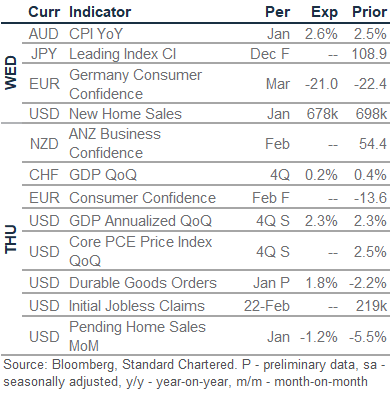The width and height of the screenshot is (390, 393).
Task: Click ANZ Business Confidence indicator
Action: pos(115,143)
